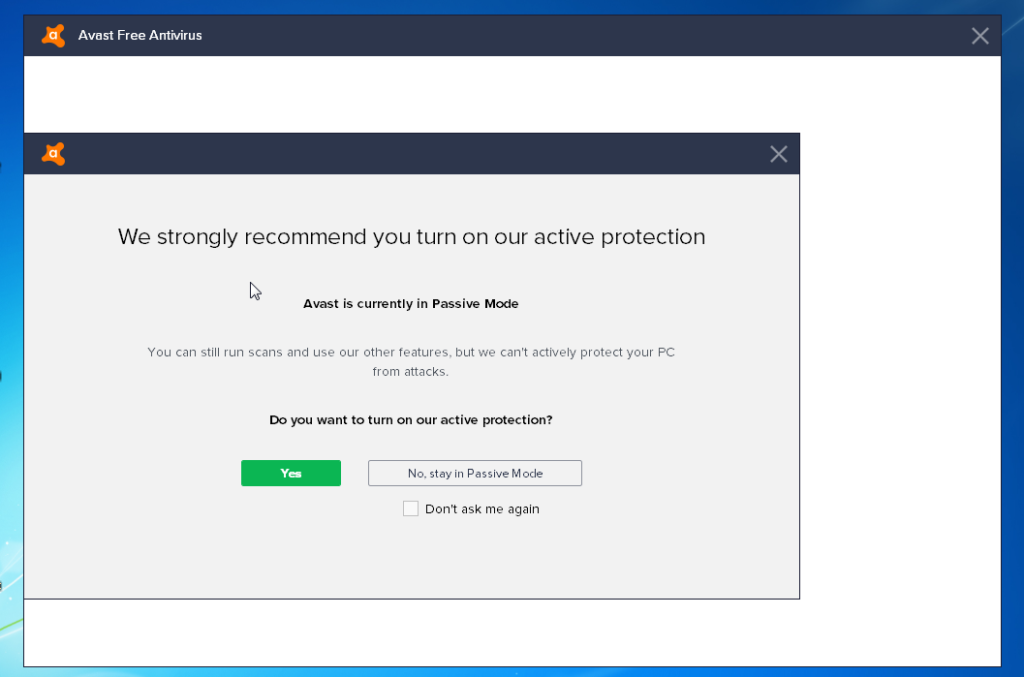Close the Avast Free Antivirus window
The width and height of the screenshot is (1024, 677).
click(980, 36)
